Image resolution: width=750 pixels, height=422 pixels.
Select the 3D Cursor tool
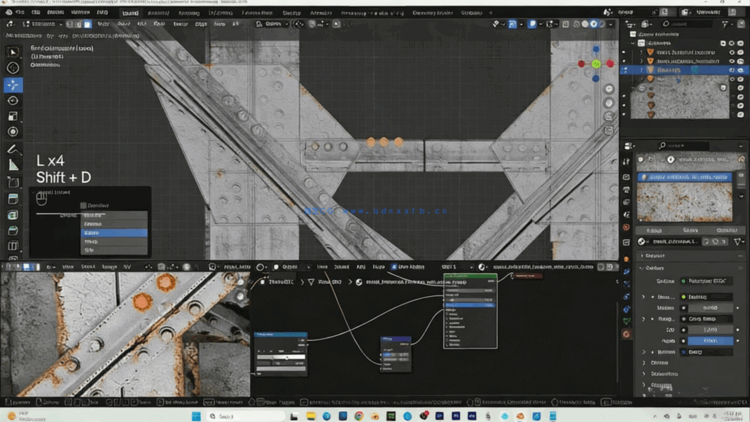13,68
